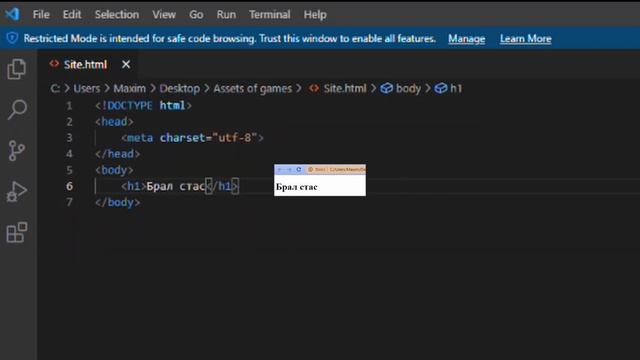
Task: Click the Desktop breadcrumb segment
Action: [x=180, y=89]
